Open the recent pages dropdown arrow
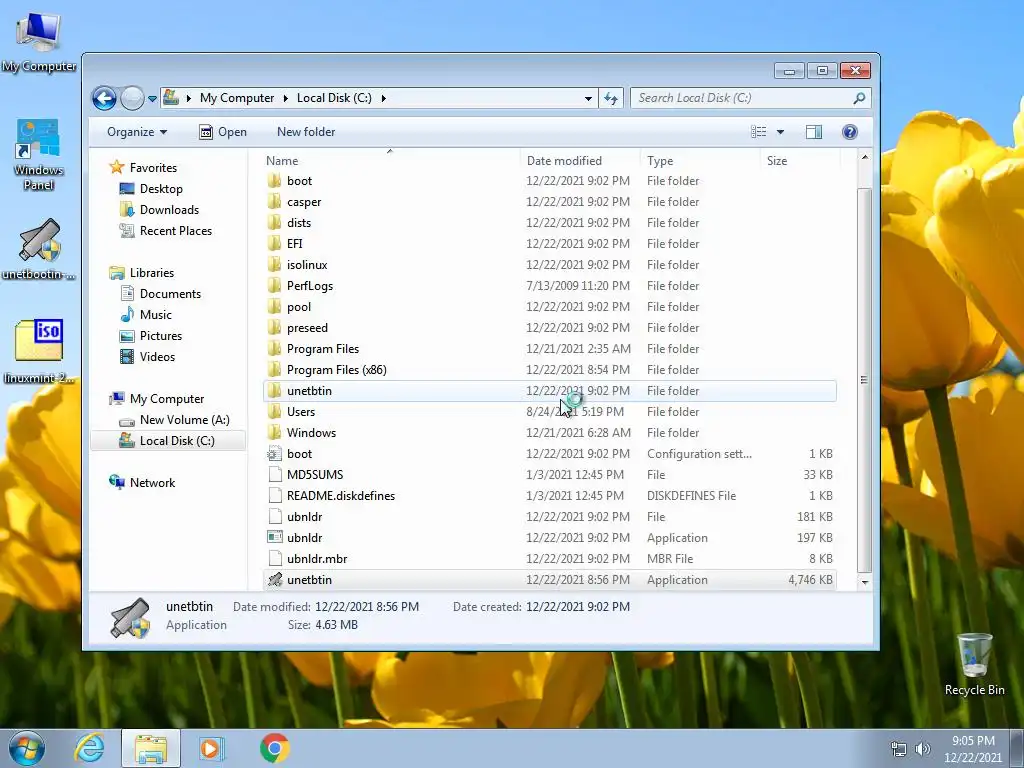1024x768 pixels. tap(152, 99)
